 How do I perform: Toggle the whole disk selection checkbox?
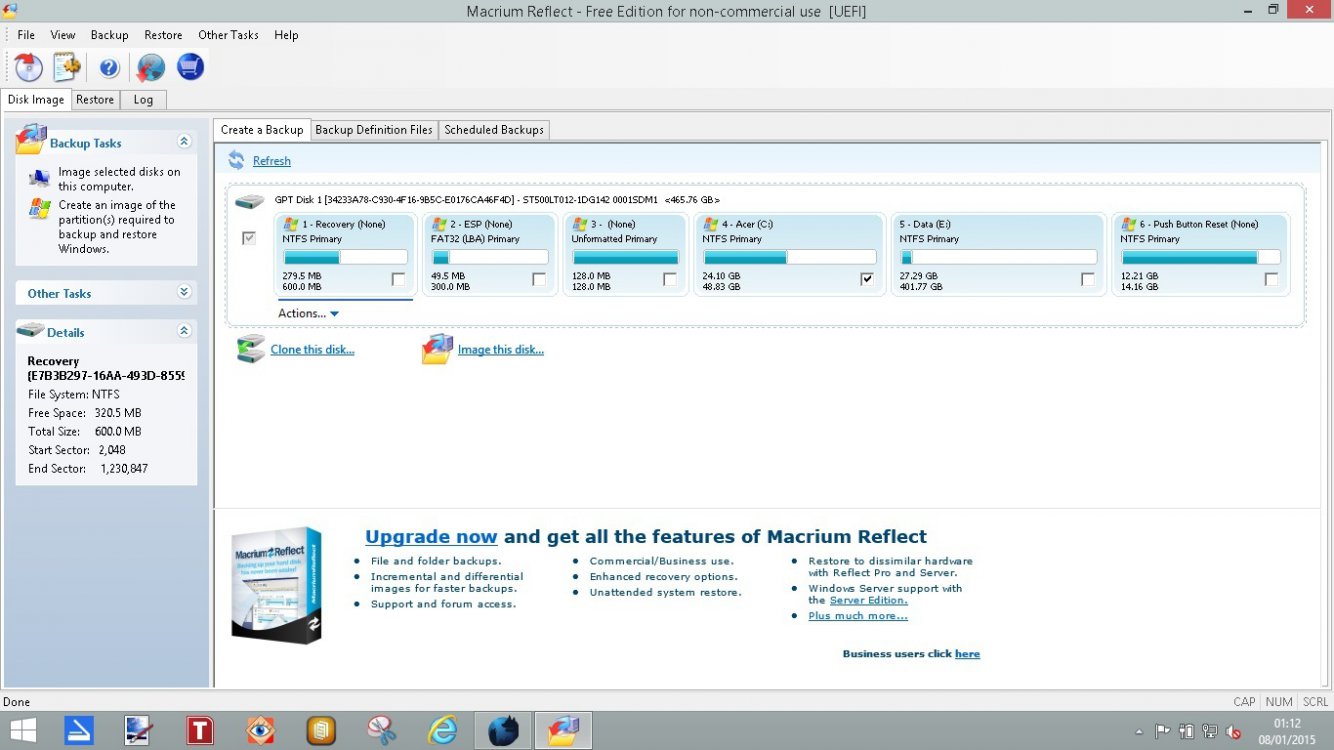click(x=249, y=238)
